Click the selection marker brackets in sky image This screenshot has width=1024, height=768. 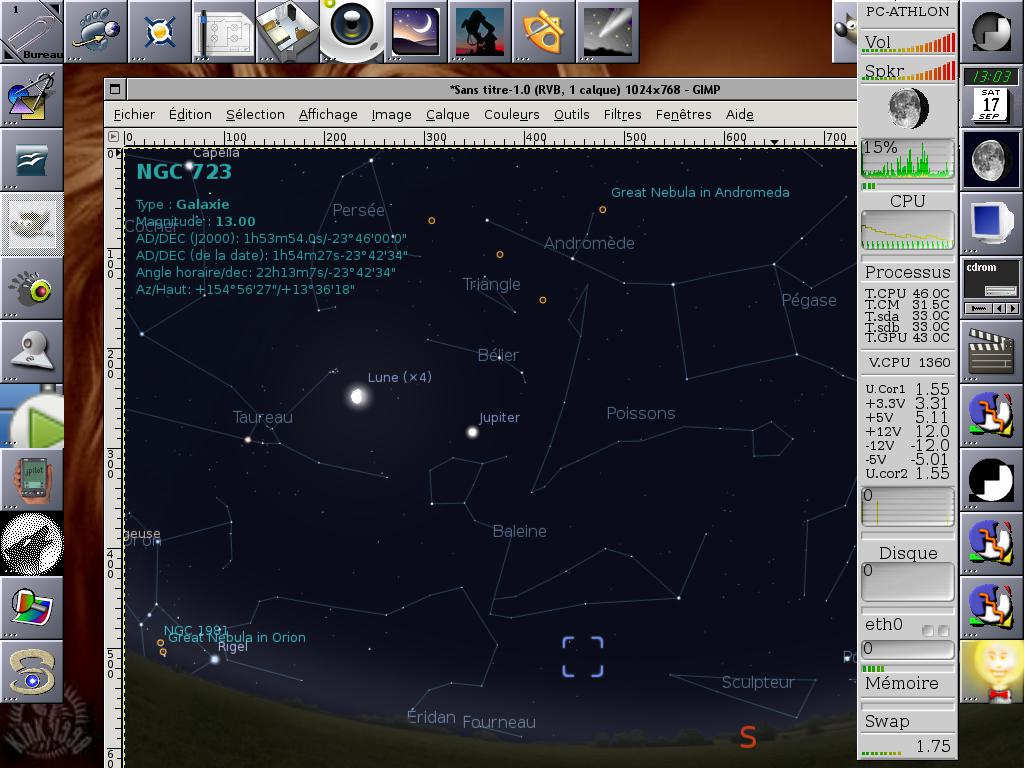(583, 657)
